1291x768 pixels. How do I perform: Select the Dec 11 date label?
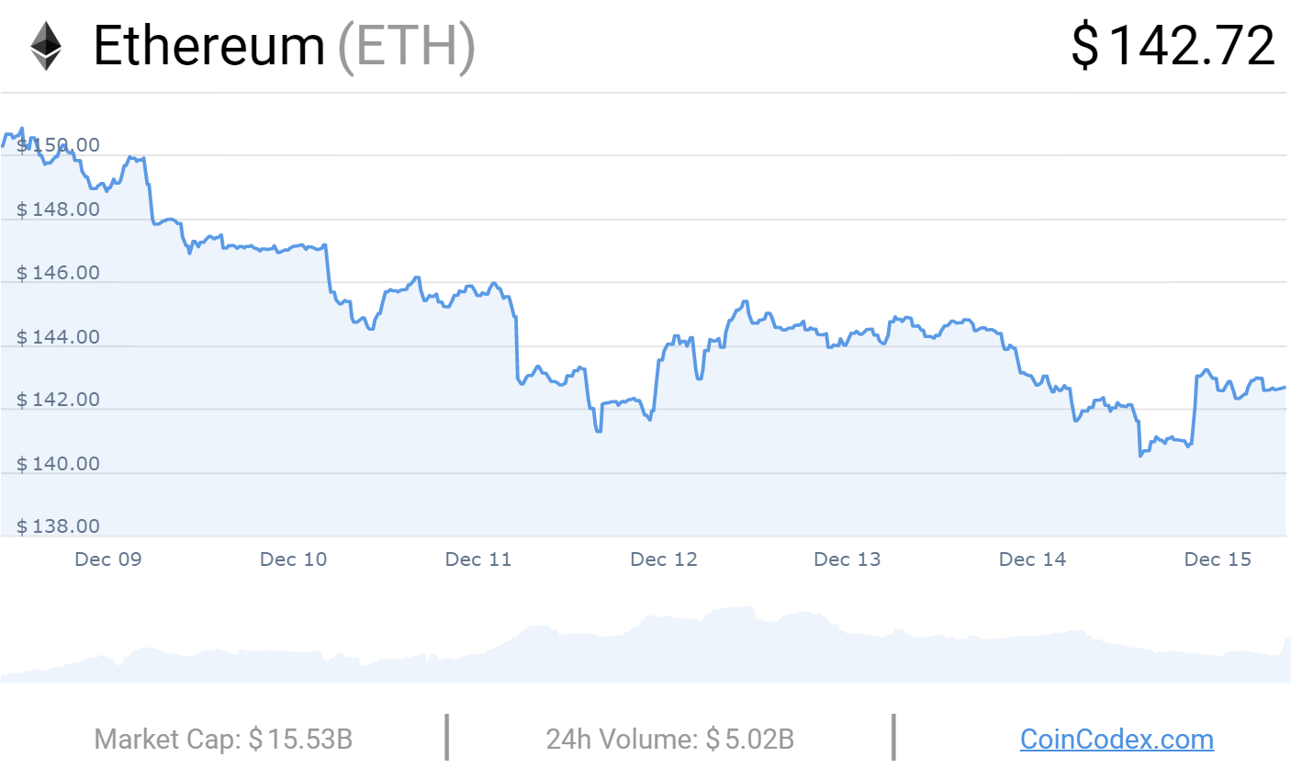pos(478,559)
